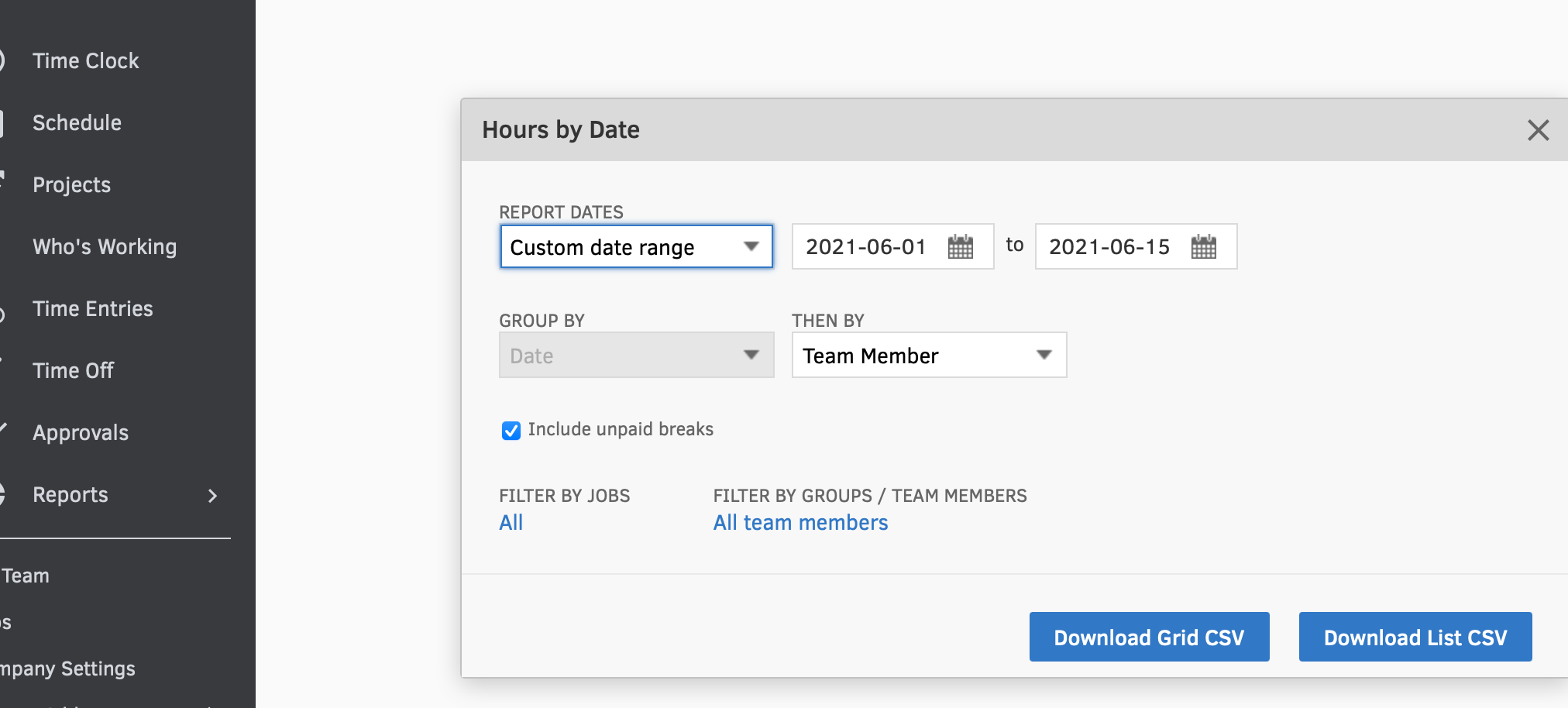The image size is (1568, 708).
Task: Open Time Off from sidebar
Action: 73,371
